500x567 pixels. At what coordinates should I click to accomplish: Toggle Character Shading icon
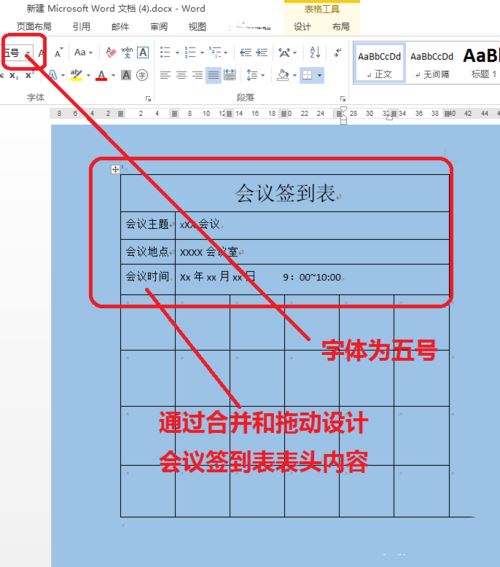pyautogui.click(x=126, y=75)
